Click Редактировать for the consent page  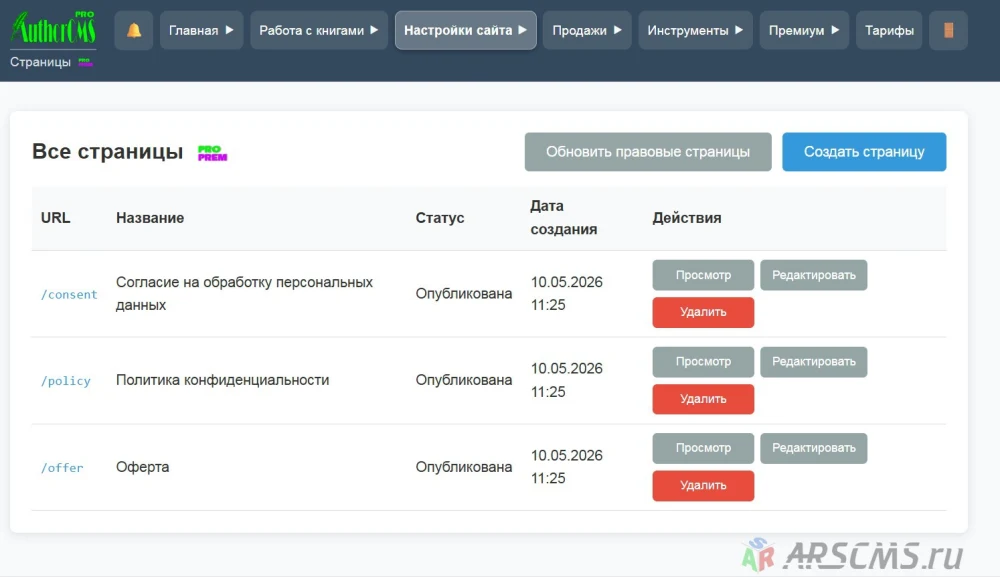[814, 275]
